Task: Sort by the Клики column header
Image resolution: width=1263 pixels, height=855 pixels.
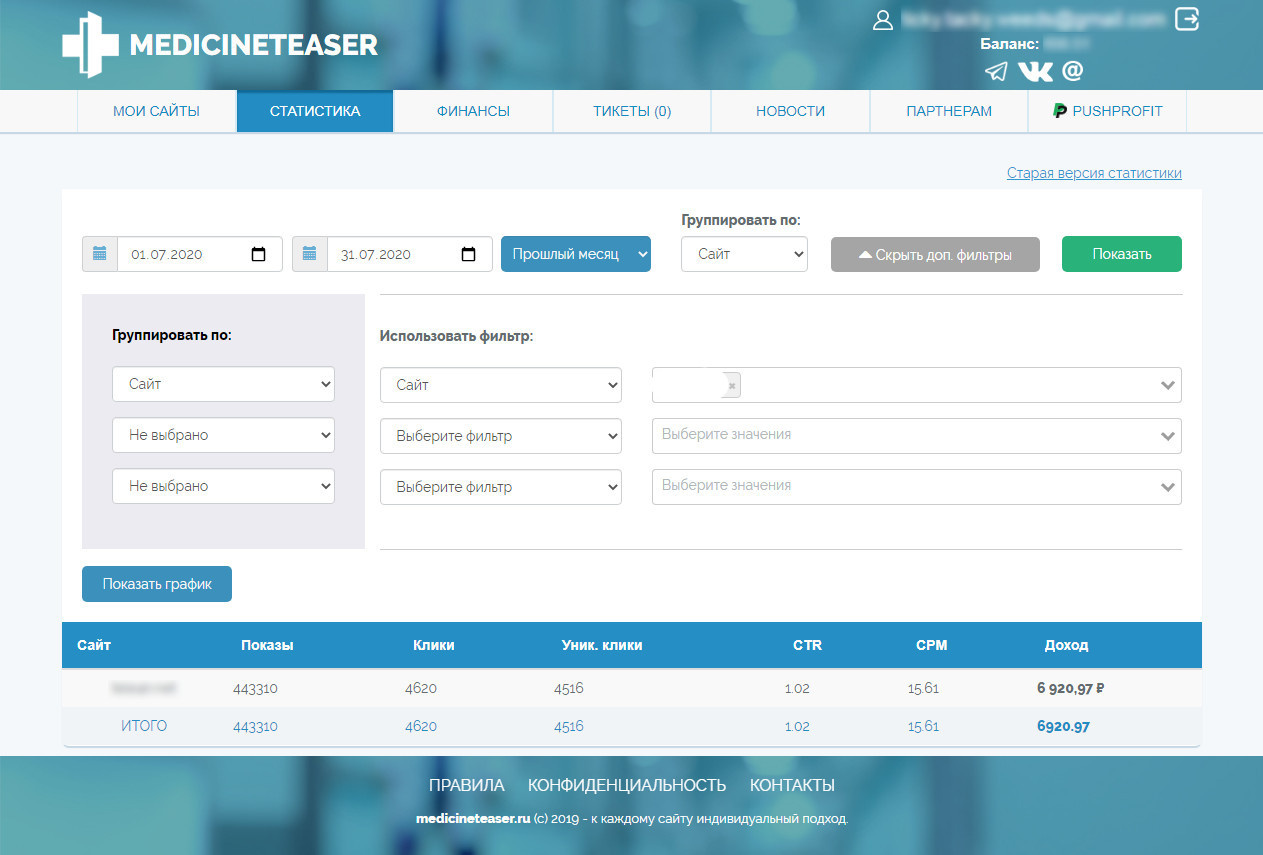Action: point(434,645)
